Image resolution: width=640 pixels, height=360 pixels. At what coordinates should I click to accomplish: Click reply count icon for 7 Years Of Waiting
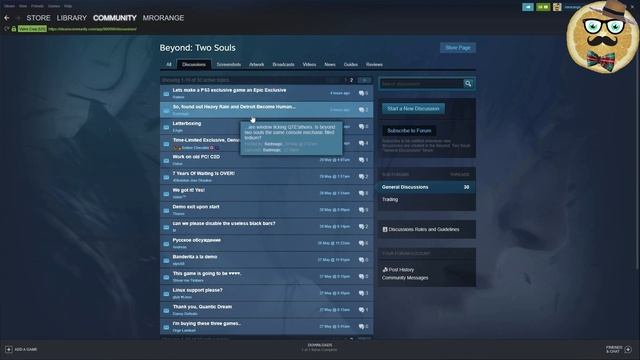tap(361, 177)
